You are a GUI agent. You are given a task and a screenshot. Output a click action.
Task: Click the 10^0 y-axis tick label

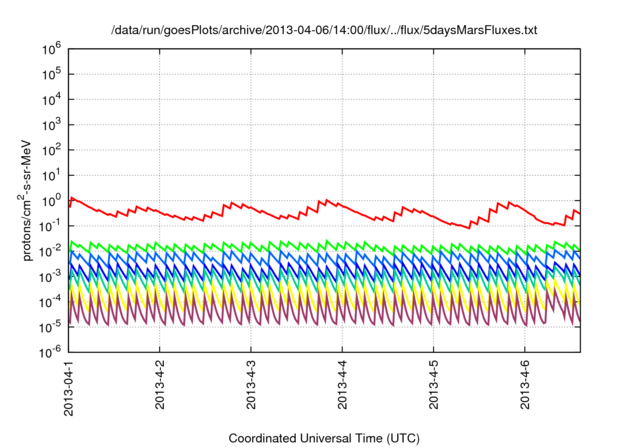click(x=51, y=201)
